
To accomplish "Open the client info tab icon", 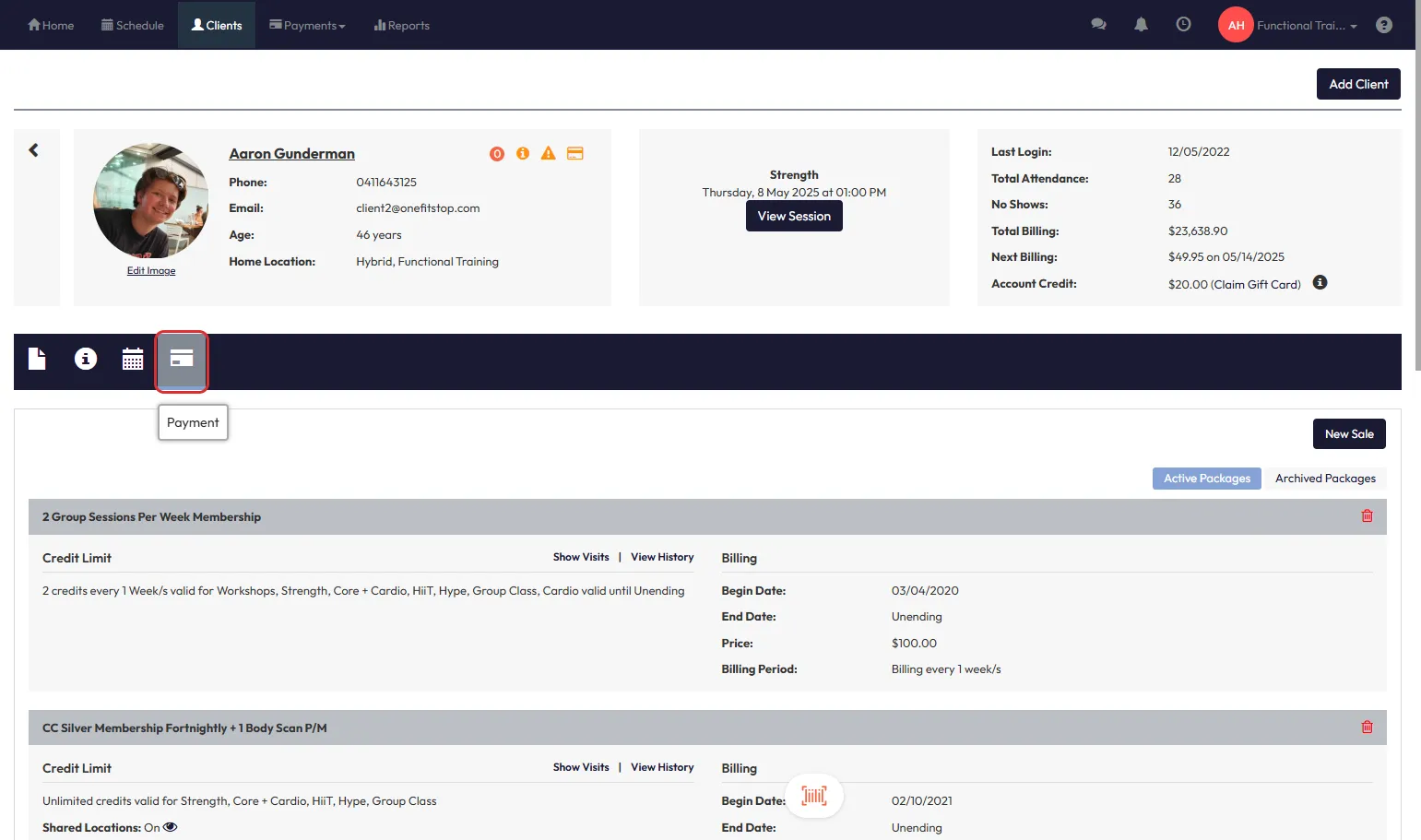I will [x=86, y=359].
